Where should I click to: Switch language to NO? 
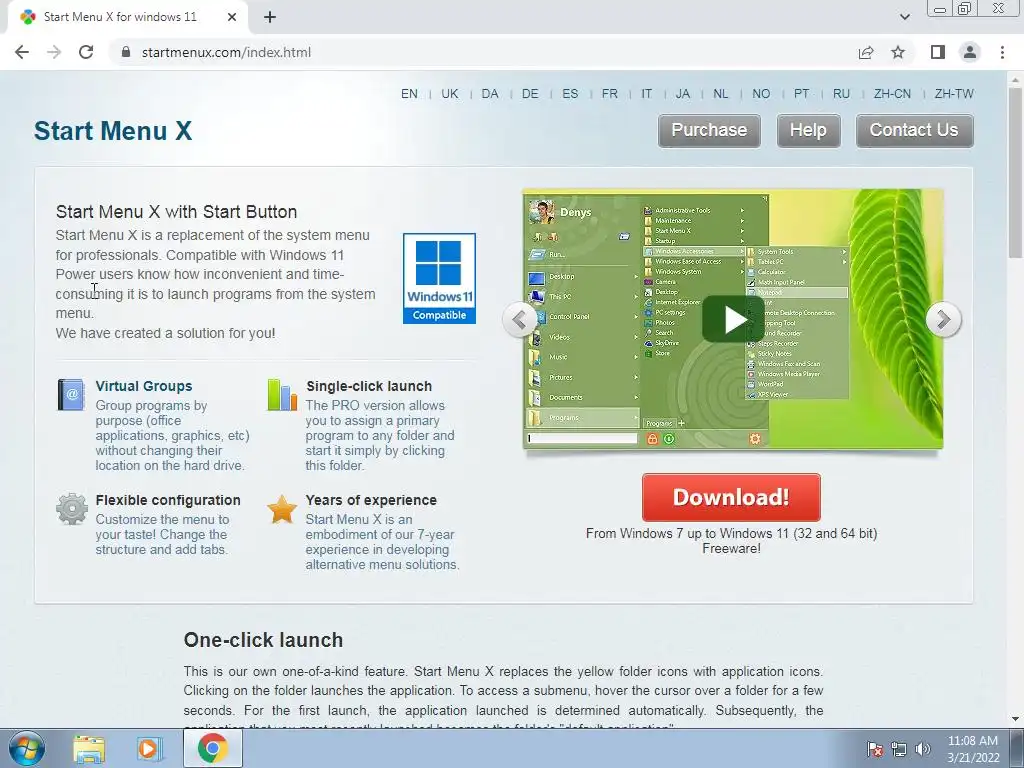pos(761,93)
